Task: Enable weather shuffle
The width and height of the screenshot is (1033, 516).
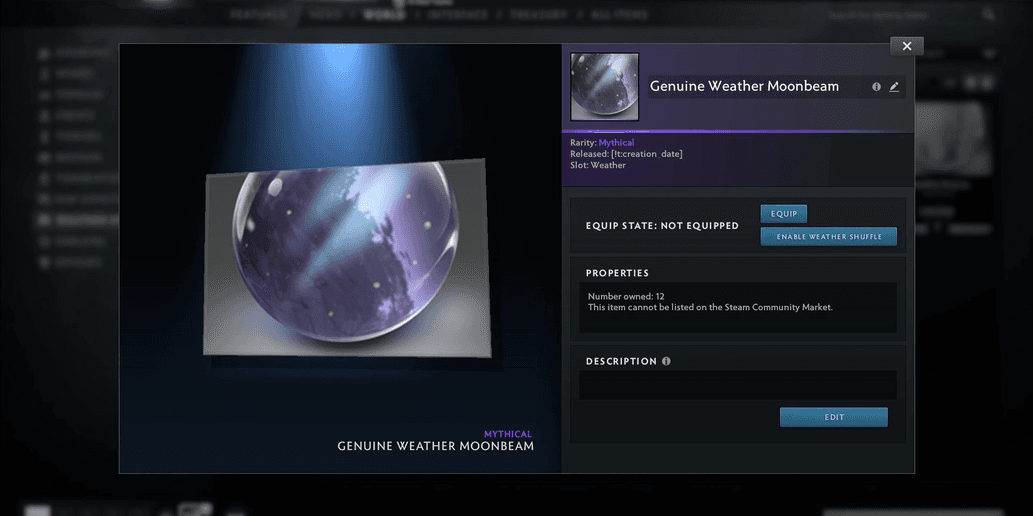Action: tap(829, 236)
